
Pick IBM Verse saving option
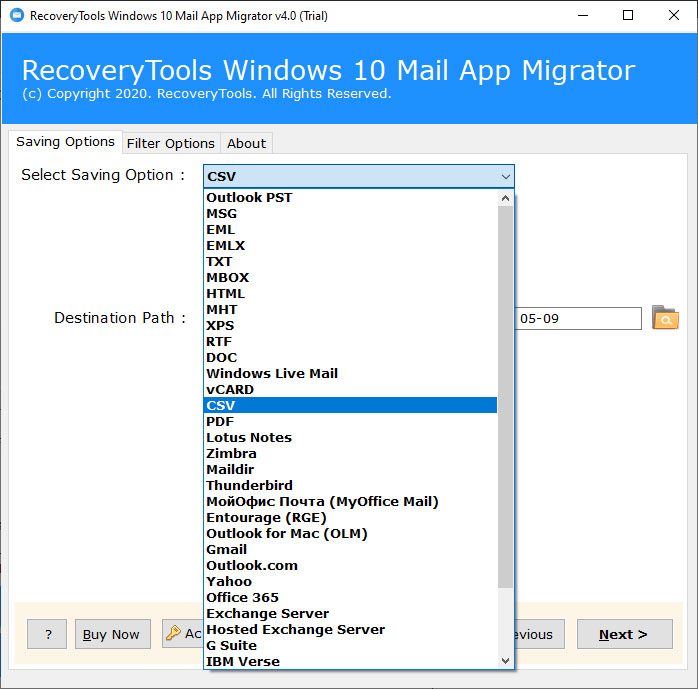[x=350, y=661]
